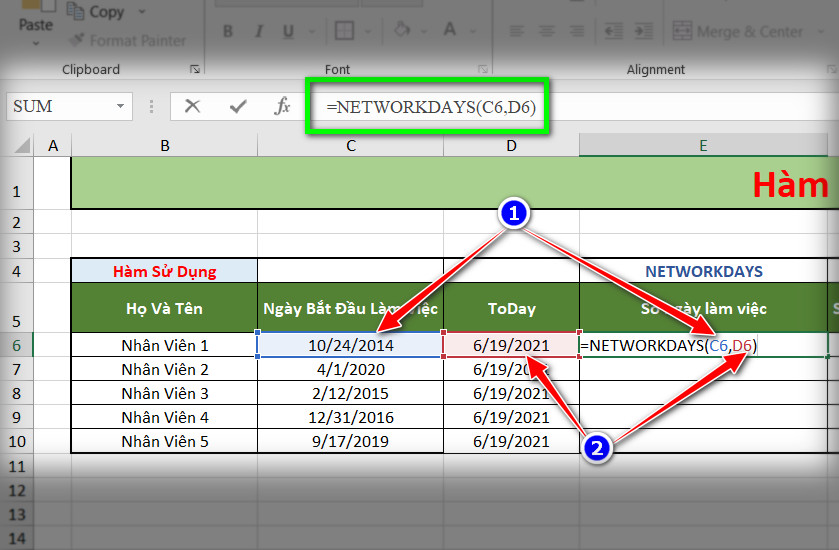This screenshot has width=839, height=550.
Task: Open the Insert Function fx dialog
Action: tap(282, 106)
